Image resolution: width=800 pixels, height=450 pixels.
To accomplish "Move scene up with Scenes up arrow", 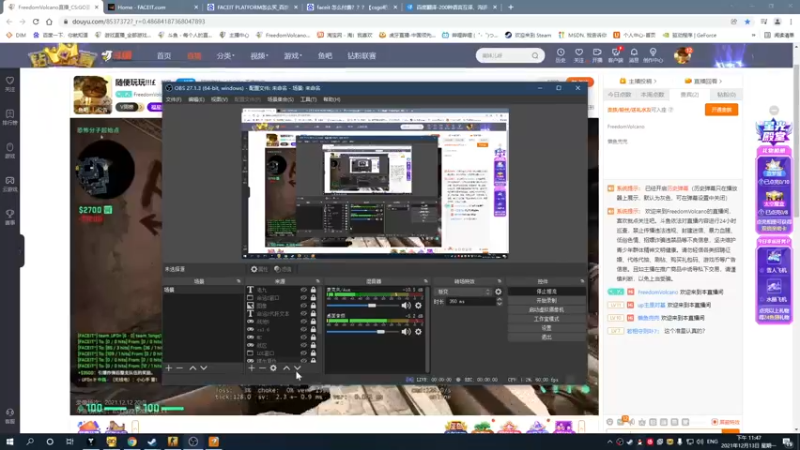I will click(x=193, y=368).
